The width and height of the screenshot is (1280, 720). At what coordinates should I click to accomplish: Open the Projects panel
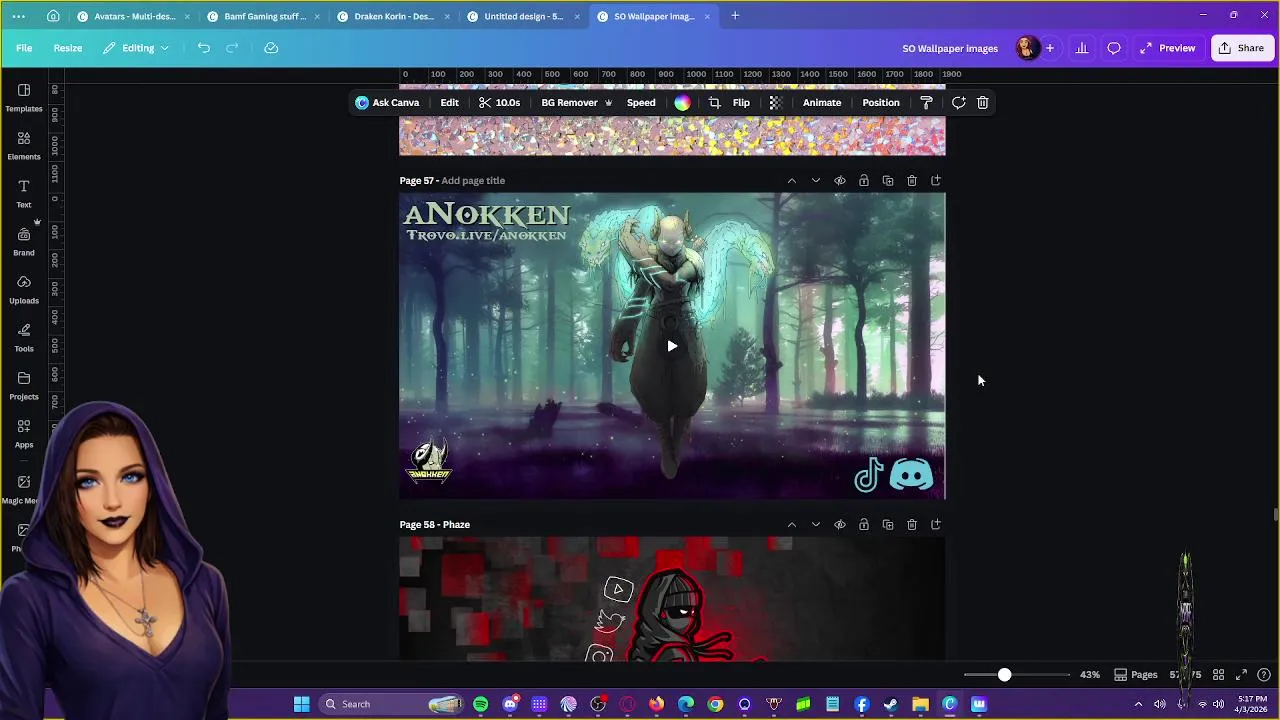[x=24, y=386]
